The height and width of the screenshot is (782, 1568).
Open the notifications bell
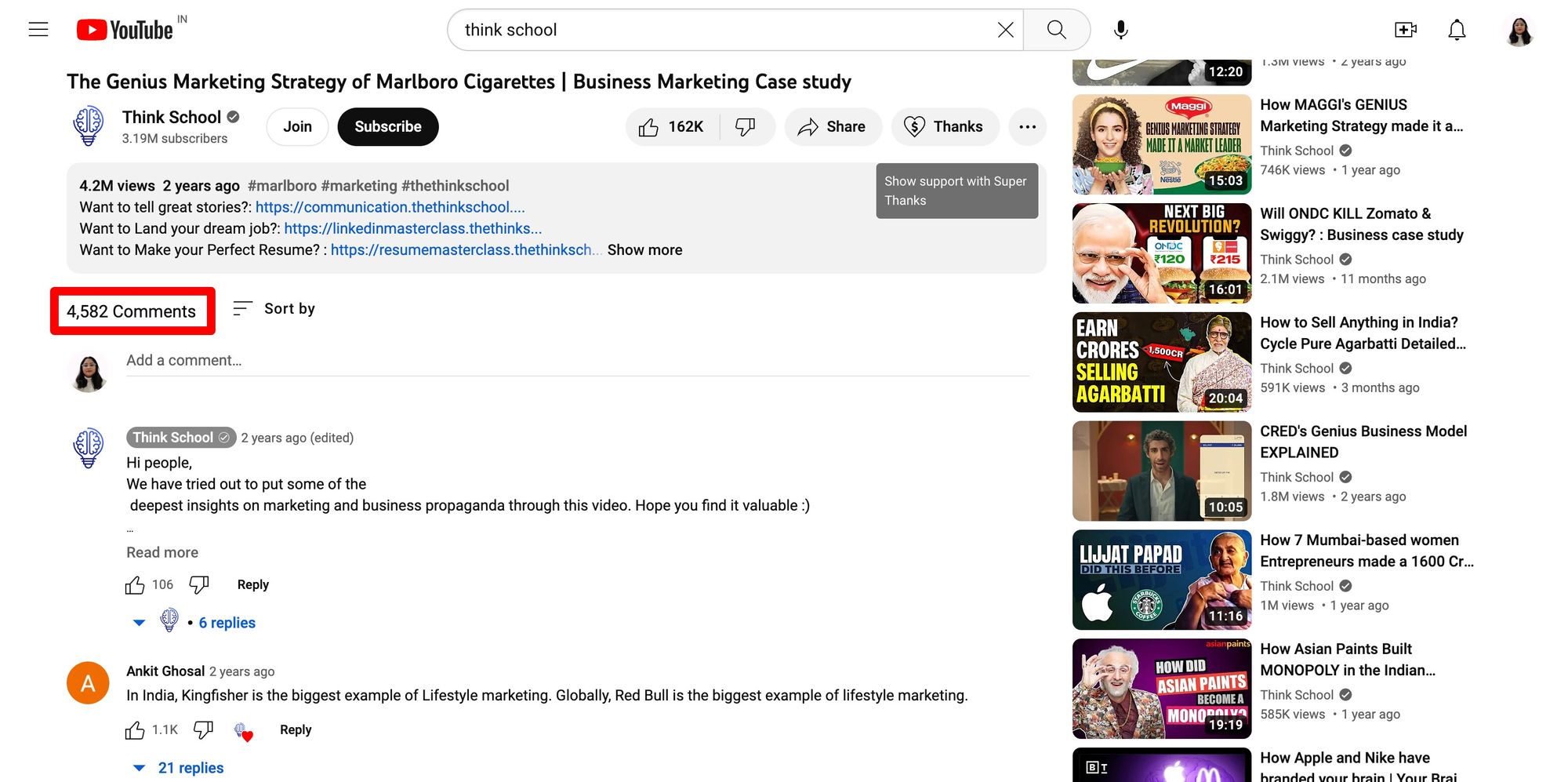(1457, 30)
